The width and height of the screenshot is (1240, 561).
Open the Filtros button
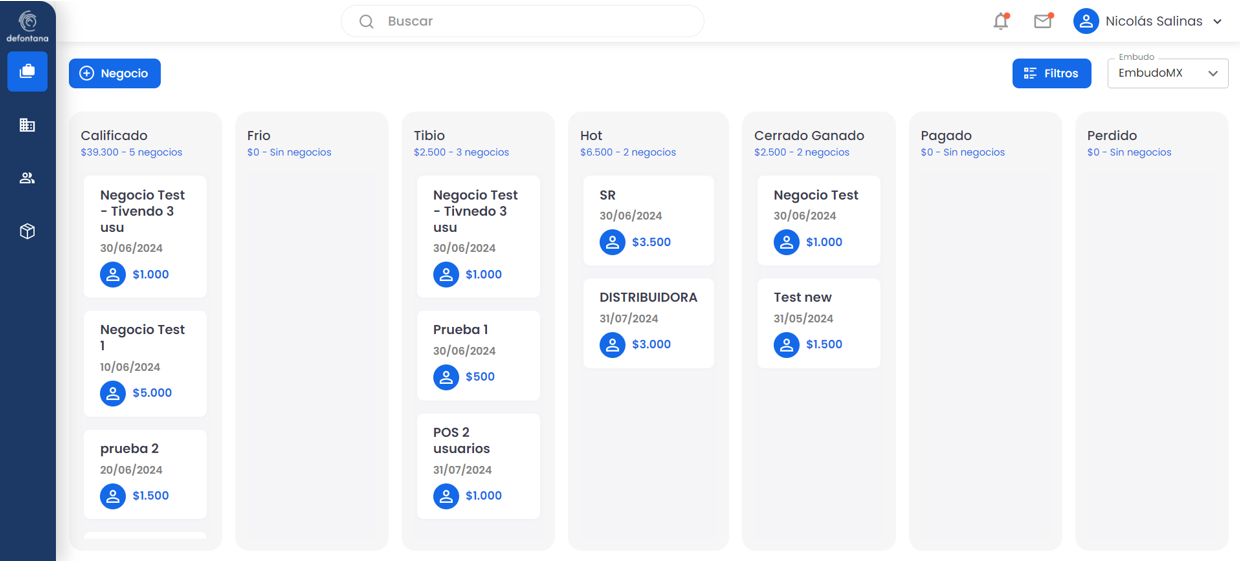[x=1051, y=73]
